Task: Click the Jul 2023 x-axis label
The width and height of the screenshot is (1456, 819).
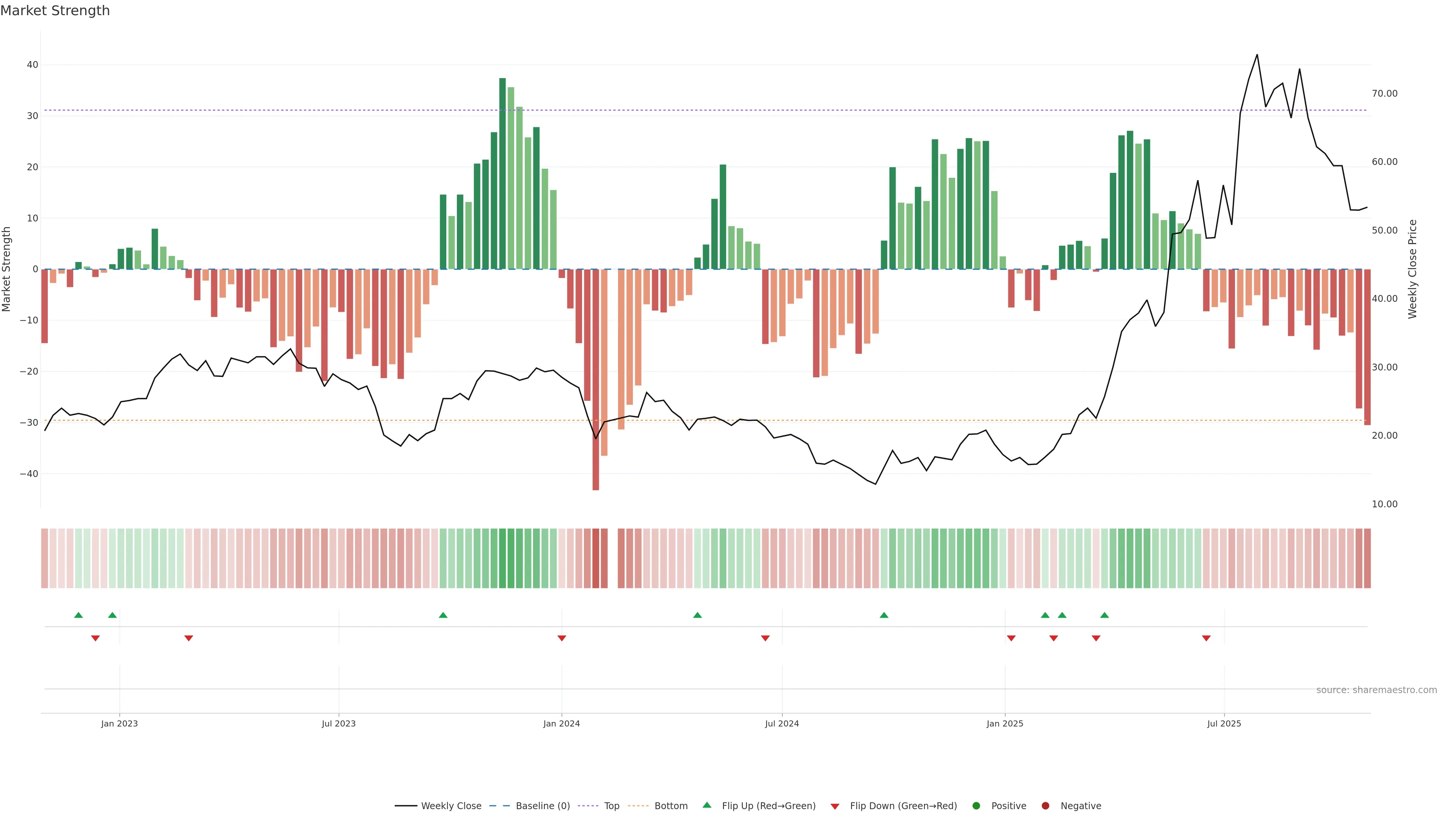Action: [339, 723]
